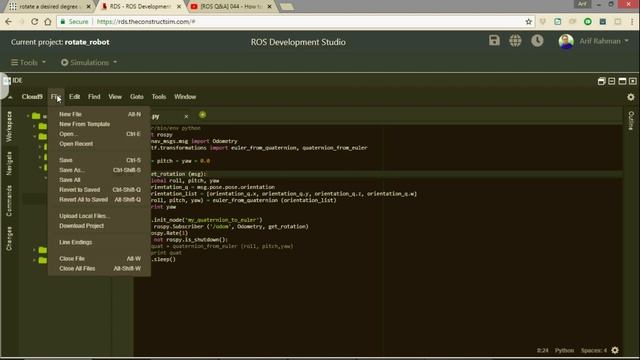The width and height of the screenshot is (640, 360).
Task: Open the Cloud9 menu
Action: tap(32, 97)
